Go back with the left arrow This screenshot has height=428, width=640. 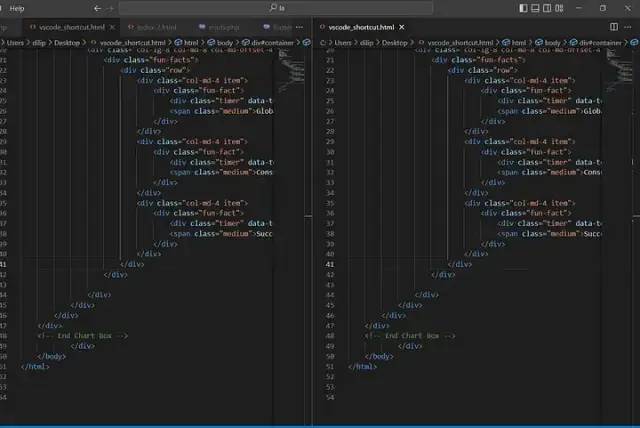(x=97, y=8)
